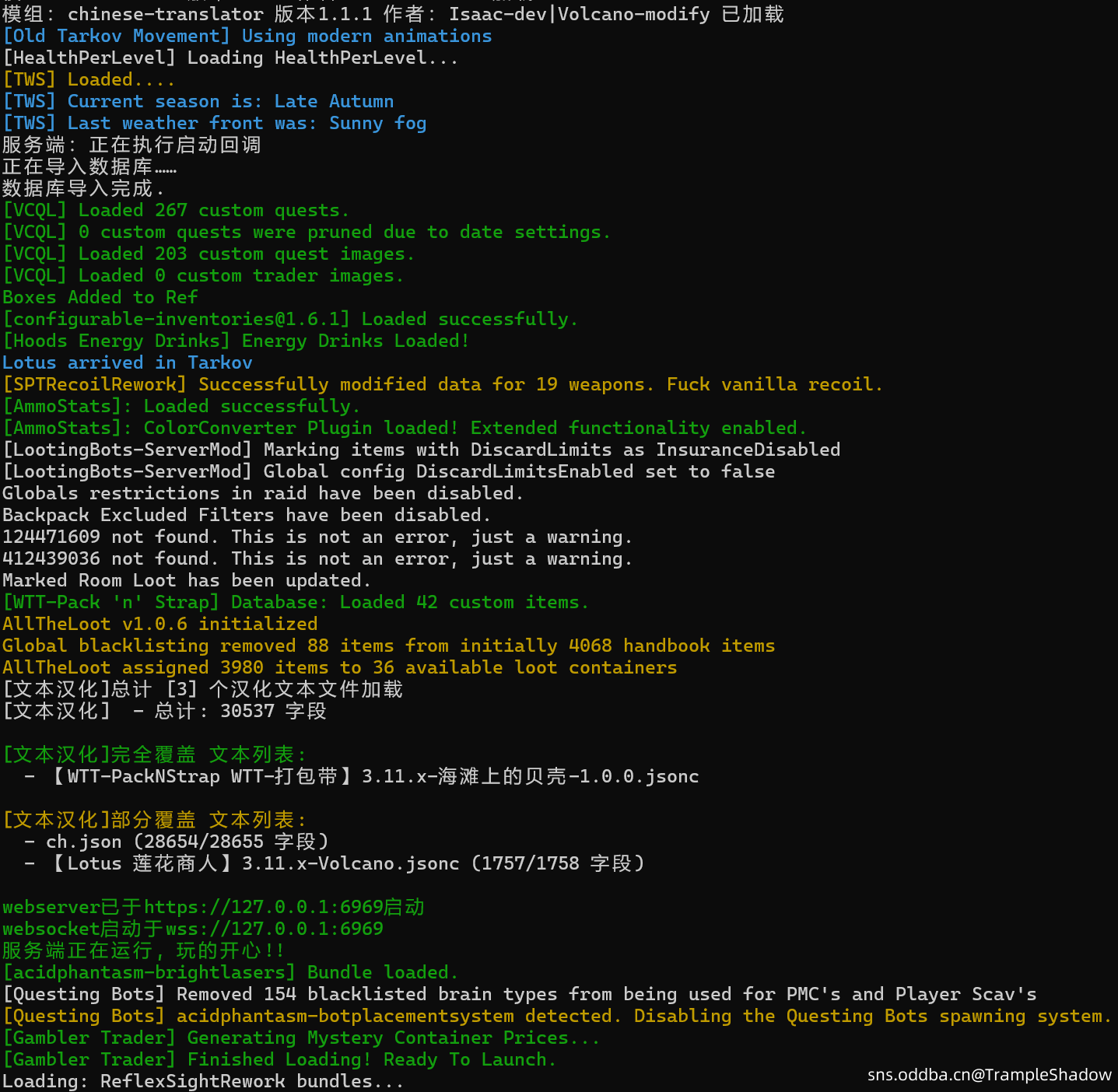Click the '[SPTRecoilRework]' 19 weapons line
Image resolution: width=1118 pixels, height=1092 pixels.
443,385
